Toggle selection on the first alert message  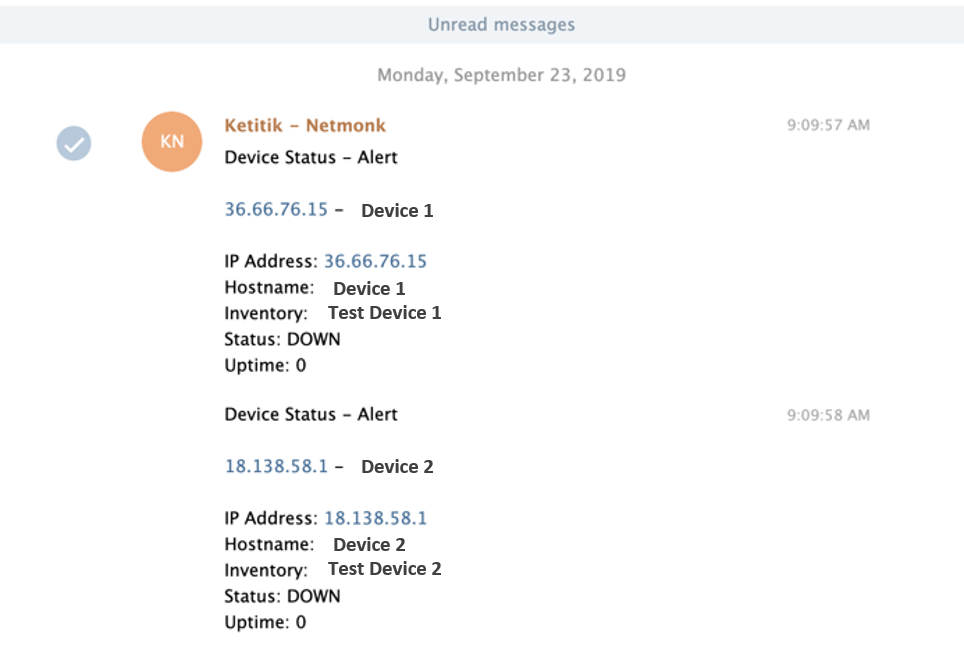click(x=72, y=143)
